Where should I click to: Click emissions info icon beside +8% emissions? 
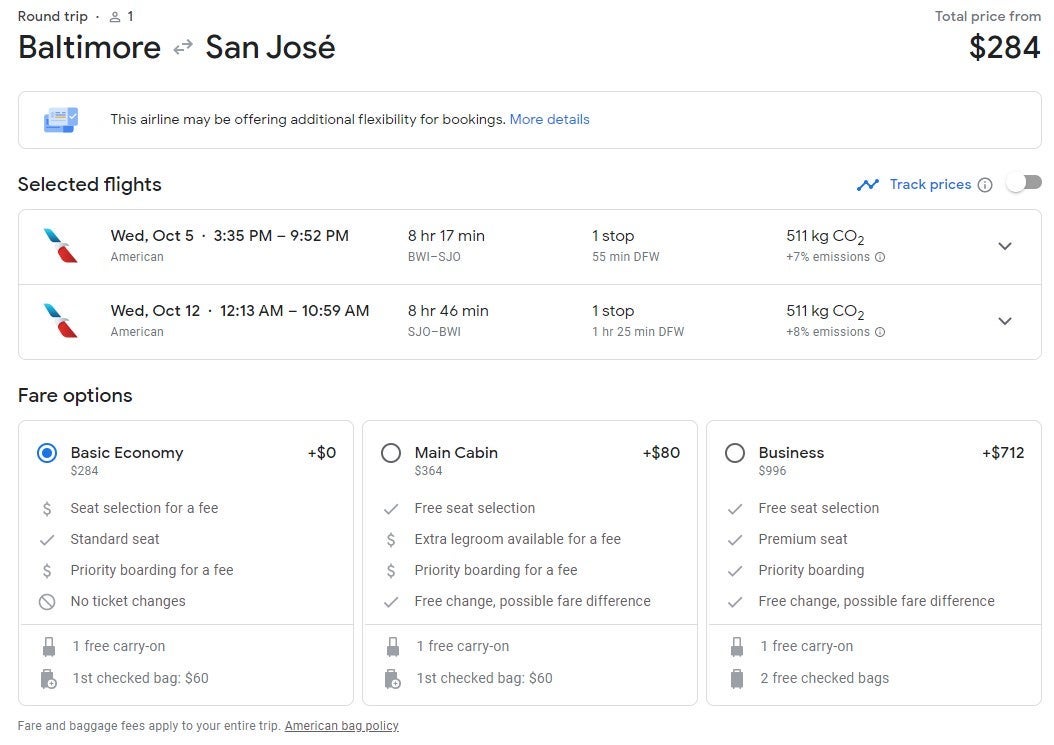[880, 332]
